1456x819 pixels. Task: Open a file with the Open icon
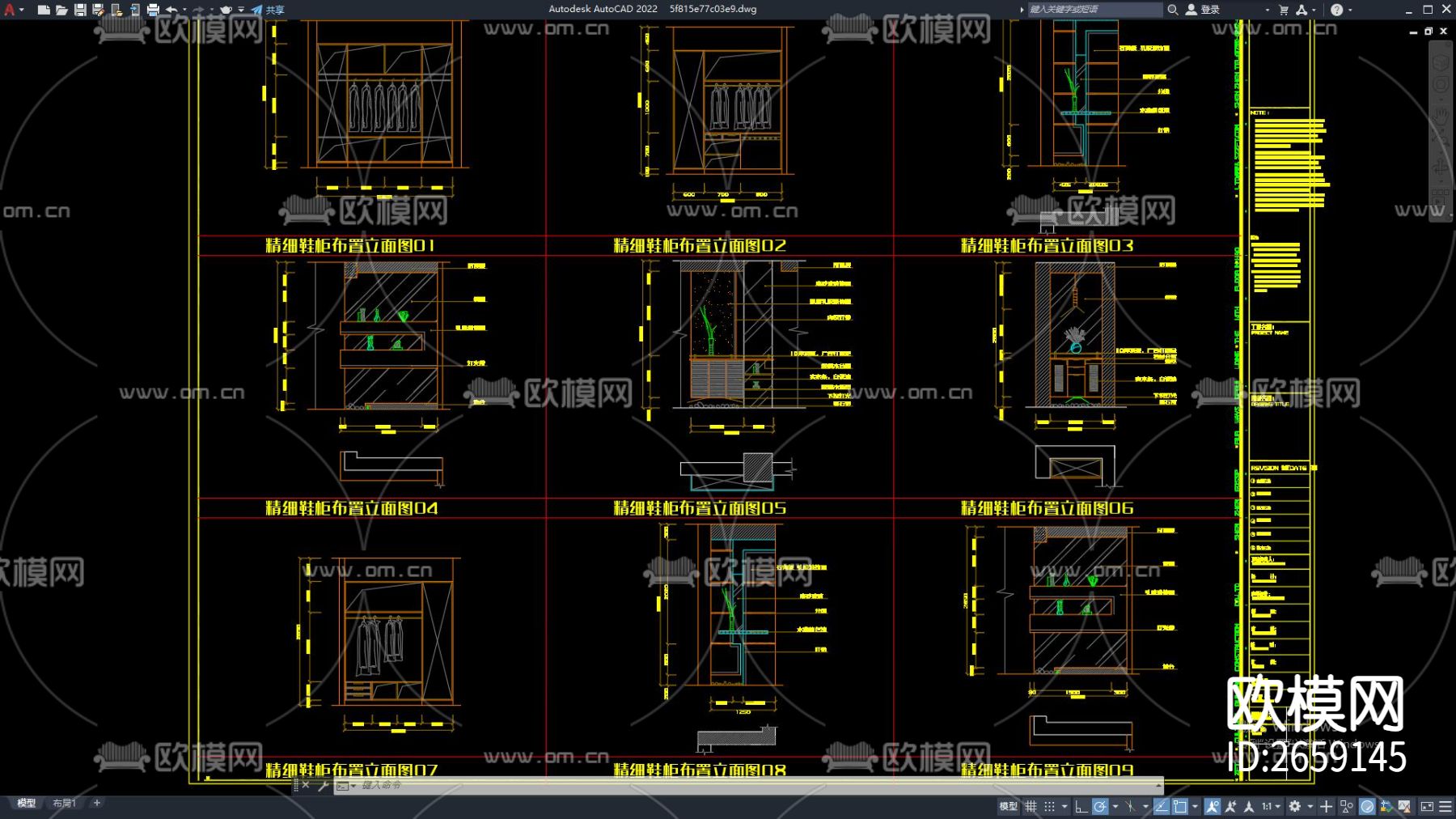click(61, 10)
